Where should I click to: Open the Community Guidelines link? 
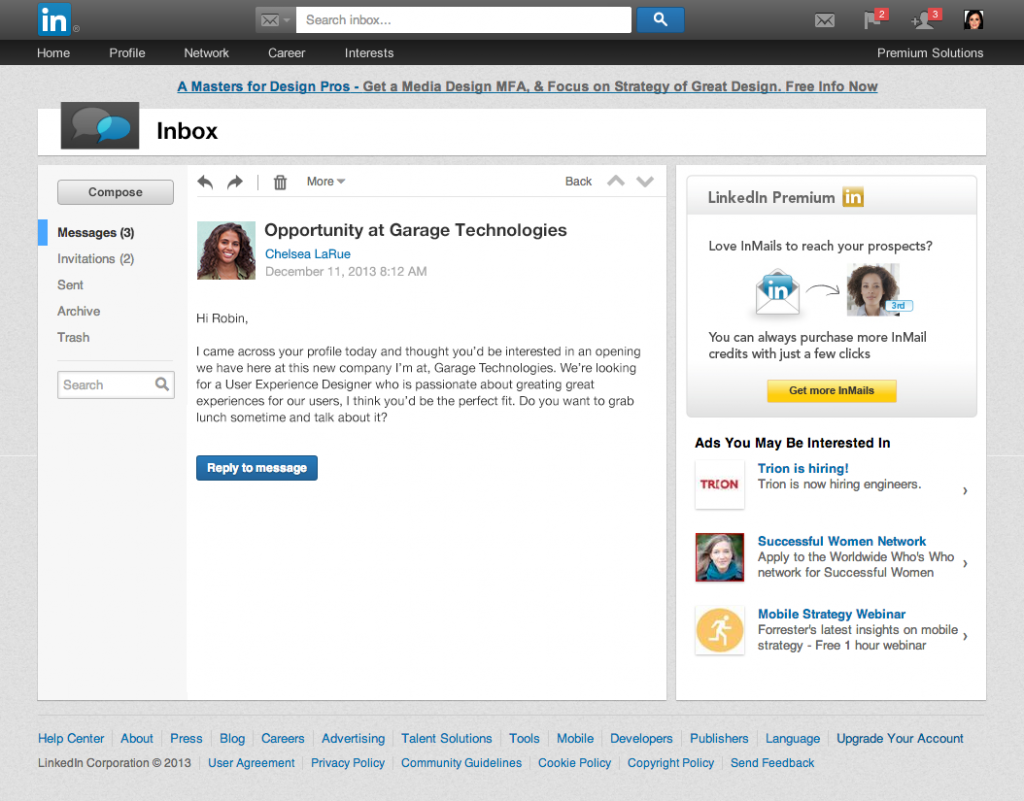click(x=461, y=762)
